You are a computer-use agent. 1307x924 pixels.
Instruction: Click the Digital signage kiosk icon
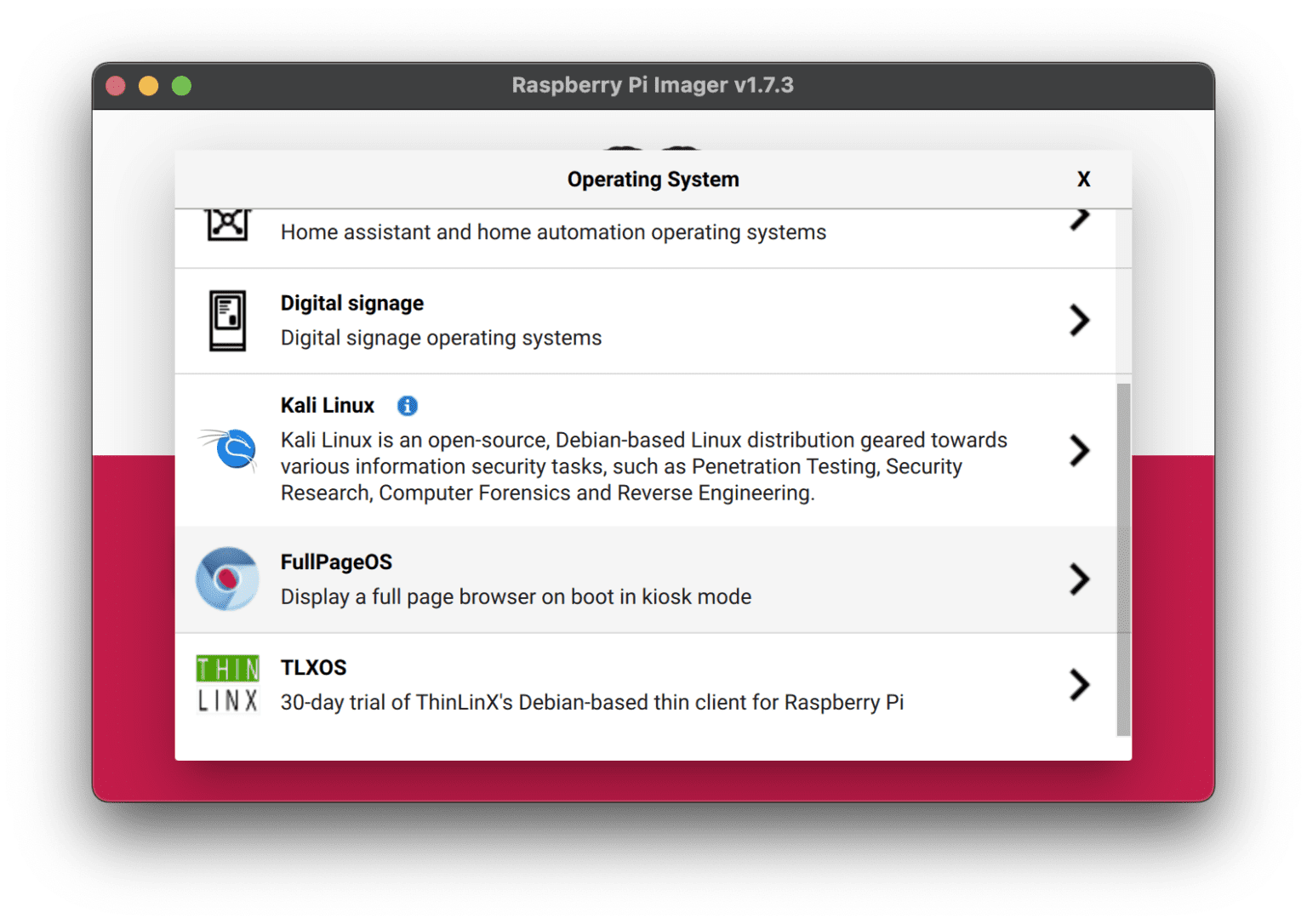pos(226,321)
